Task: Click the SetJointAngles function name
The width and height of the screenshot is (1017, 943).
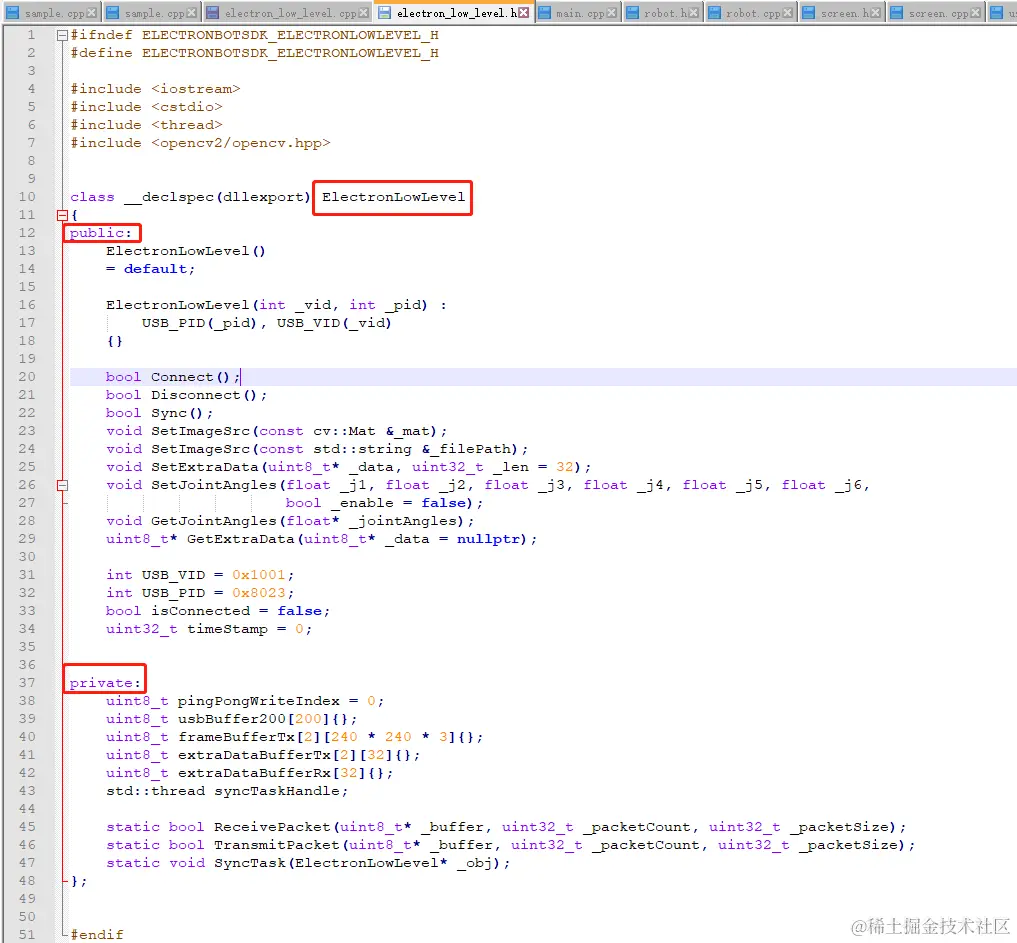Action: (x=213, y=485)
